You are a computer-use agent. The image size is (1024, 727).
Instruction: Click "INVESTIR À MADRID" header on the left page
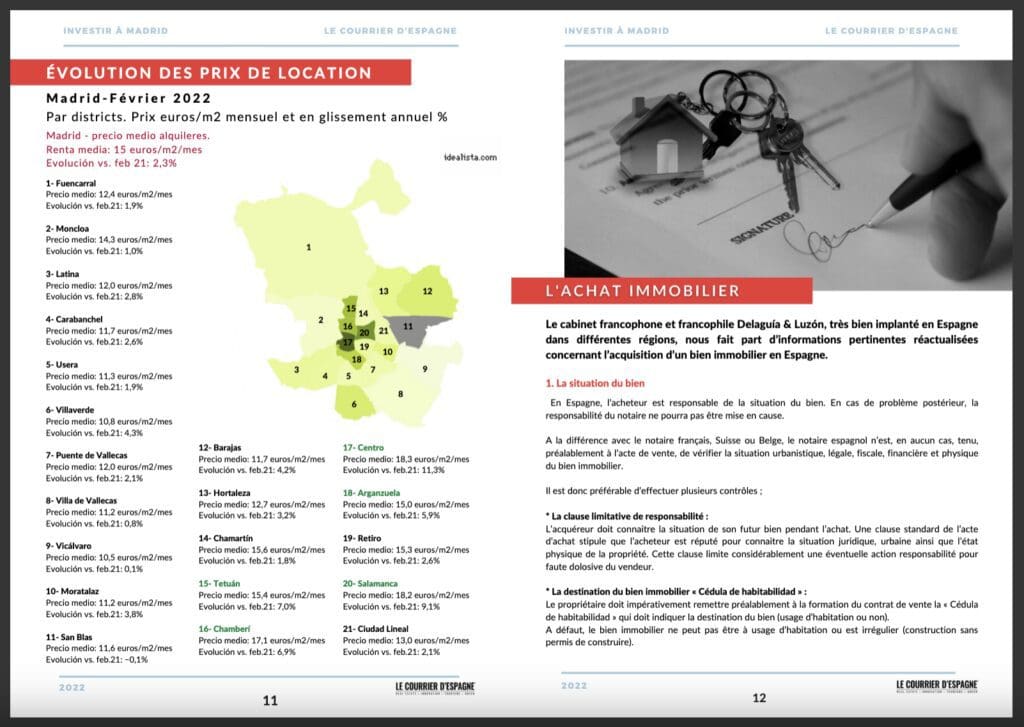click(x=115, y=31)
